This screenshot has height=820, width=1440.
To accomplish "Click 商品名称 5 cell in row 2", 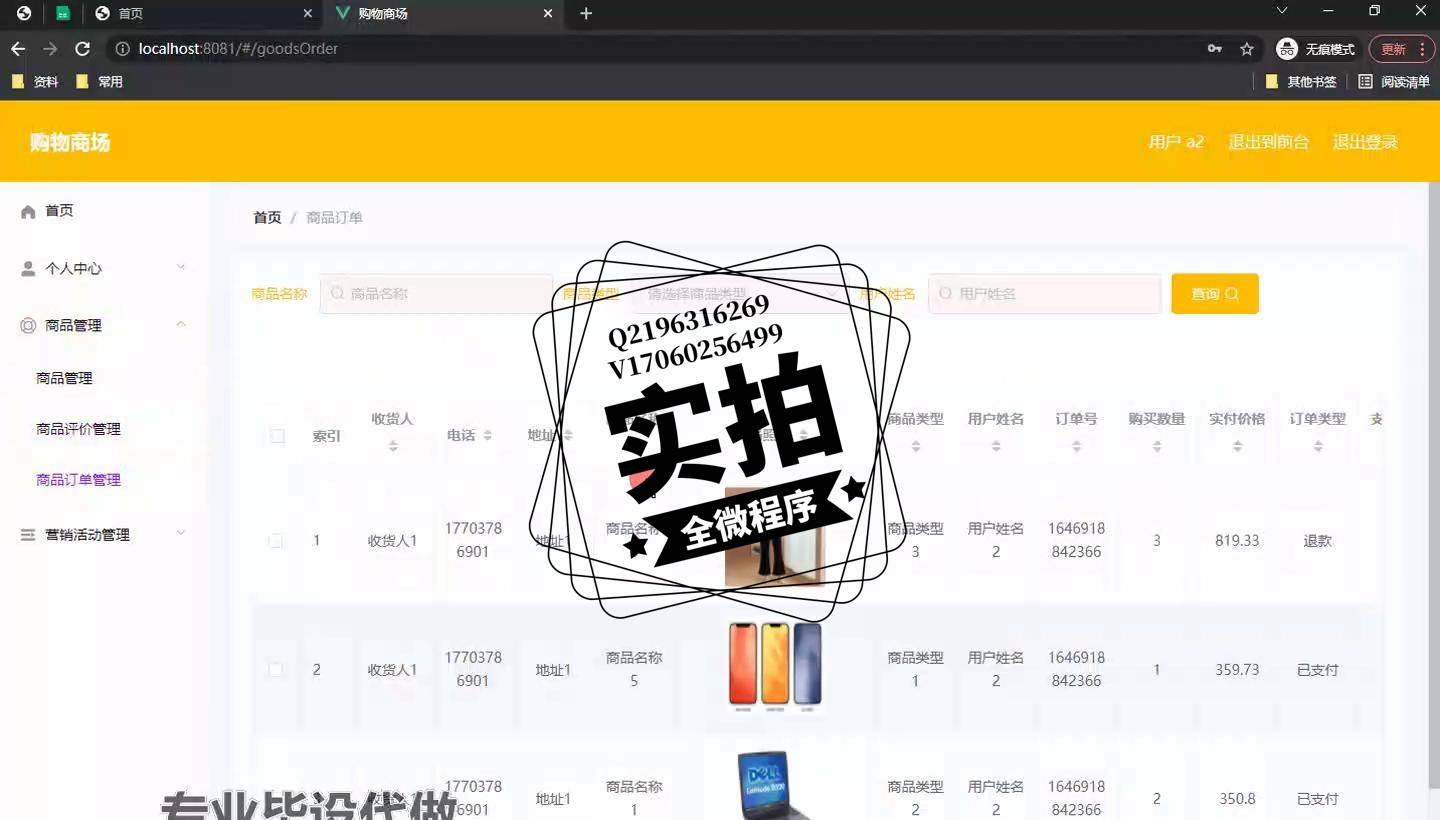I will pos(634,669).
